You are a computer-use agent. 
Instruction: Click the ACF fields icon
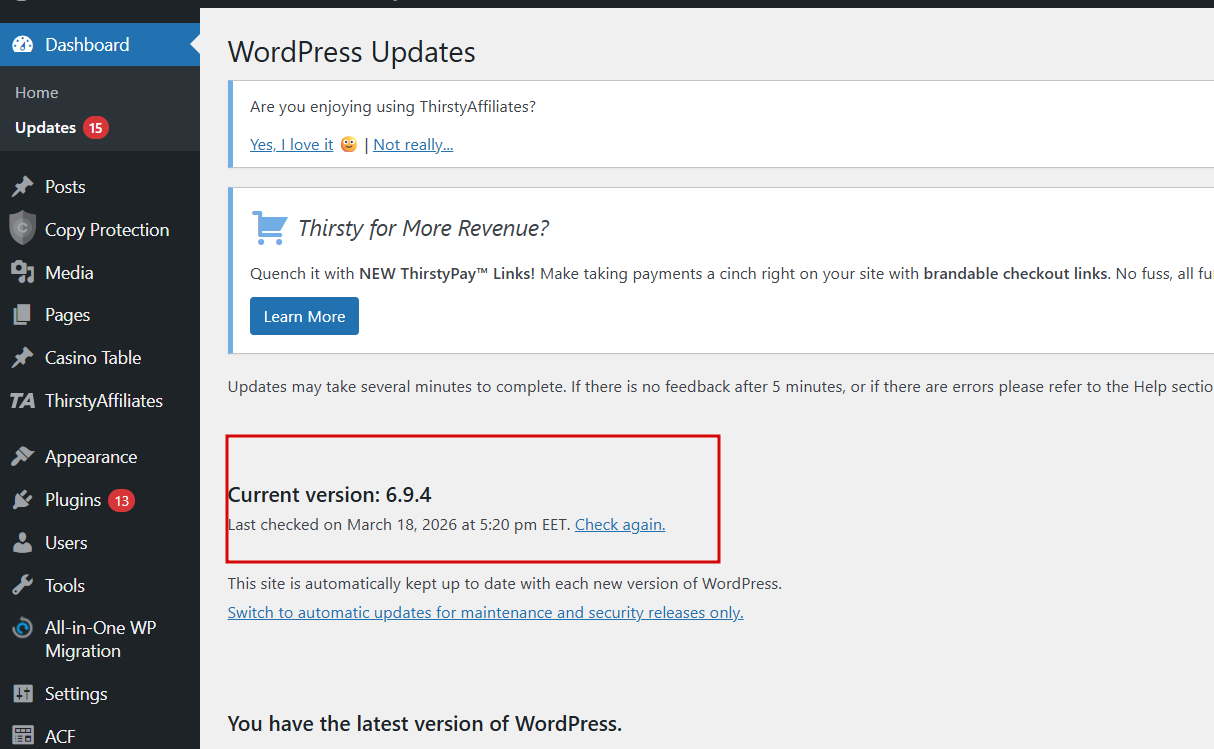22,737
